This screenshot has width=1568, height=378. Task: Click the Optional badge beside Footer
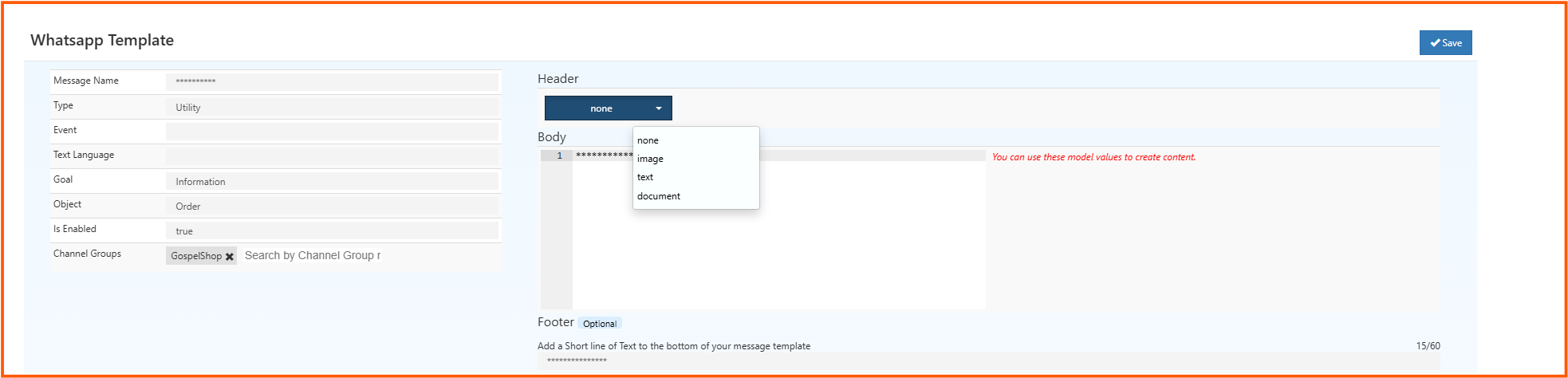pyautogui.click(x=599, y=324)
